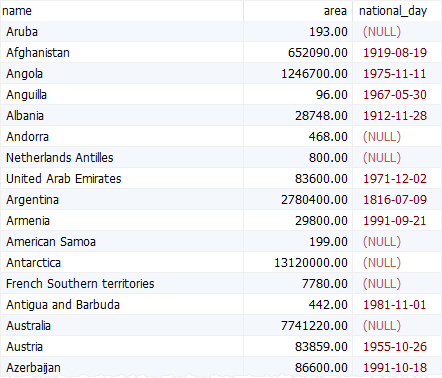Viewport: 442px width, 378px height.
Task: Click the Netherlands Antilles name cell
Action: click(122, 158)
